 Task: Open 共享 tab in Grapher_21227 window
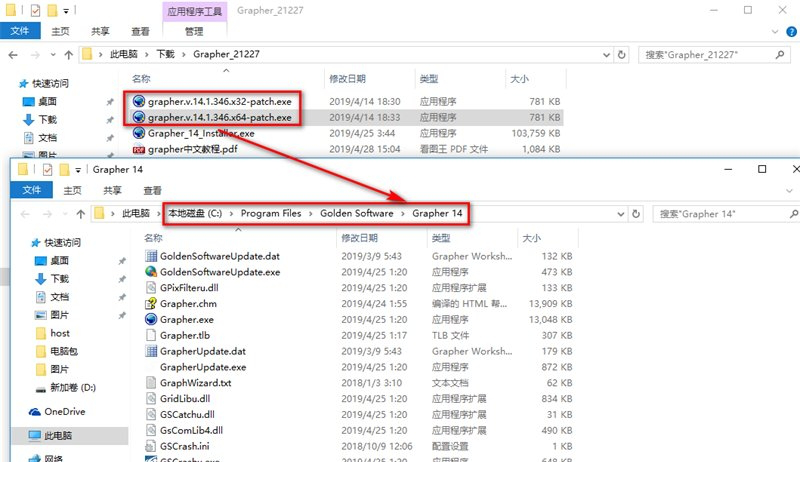coord(100,31)
